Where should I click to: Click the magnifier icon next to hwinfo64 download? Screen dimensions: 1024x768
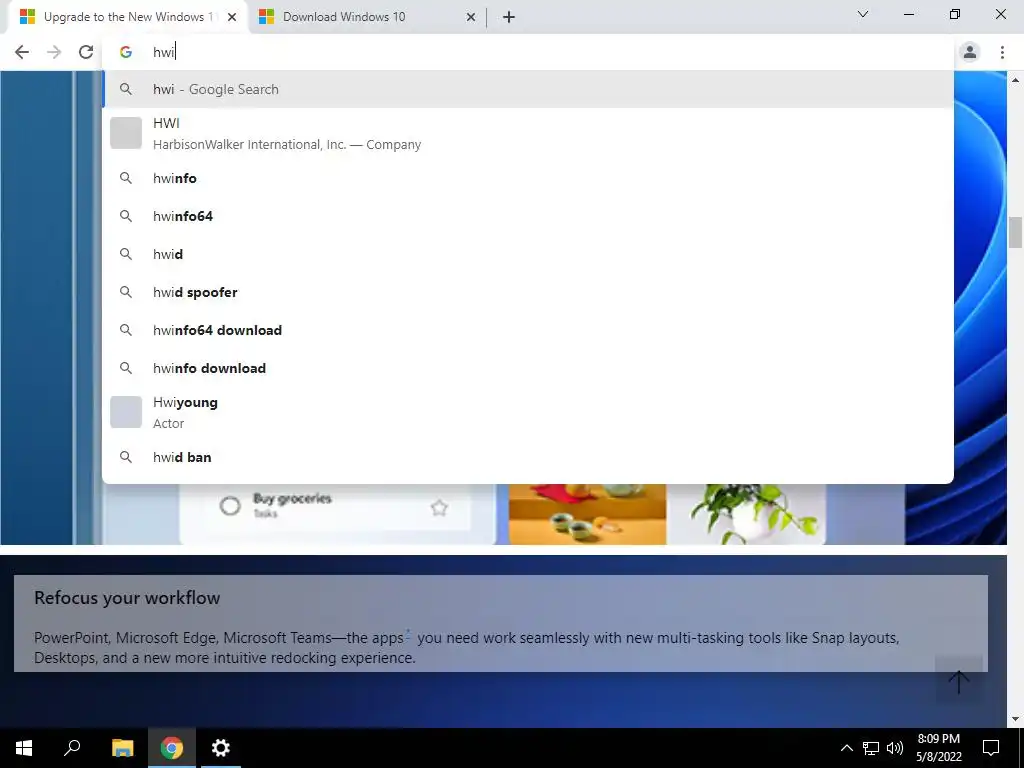click(x=126, y=330)
